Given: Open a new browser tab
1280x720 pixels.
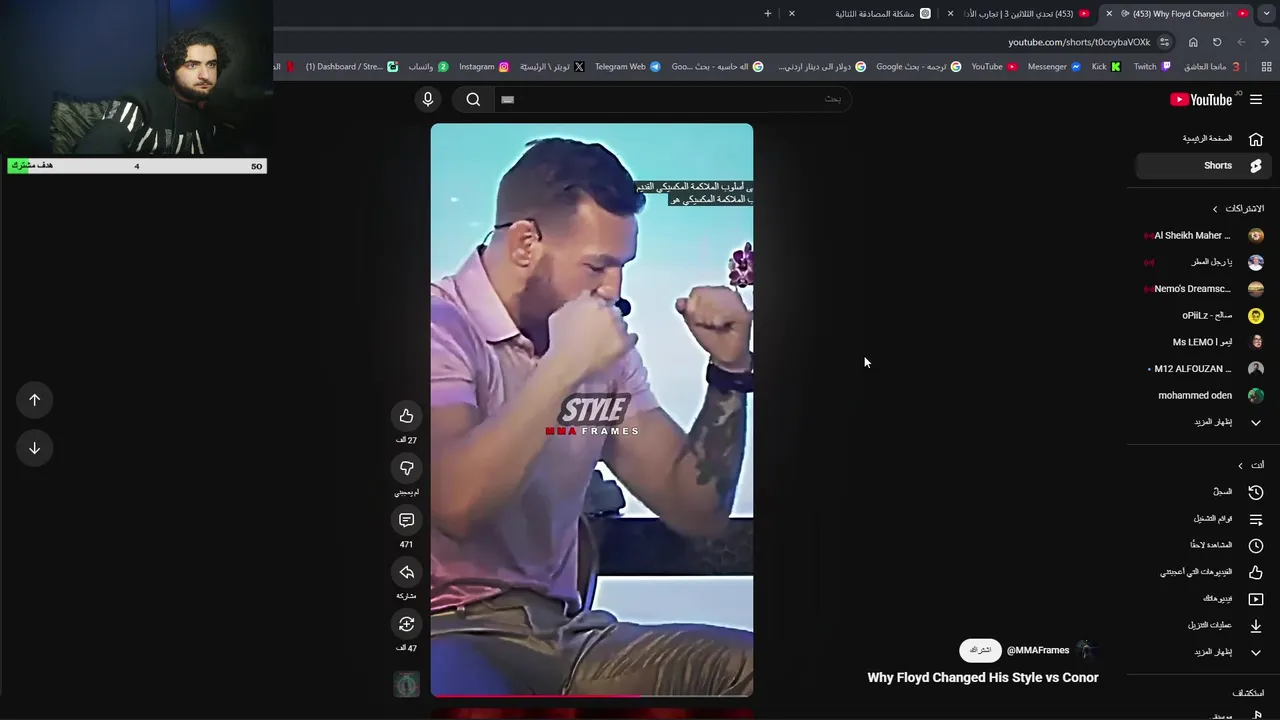Looking at the screenshot, I should point(768,14).
